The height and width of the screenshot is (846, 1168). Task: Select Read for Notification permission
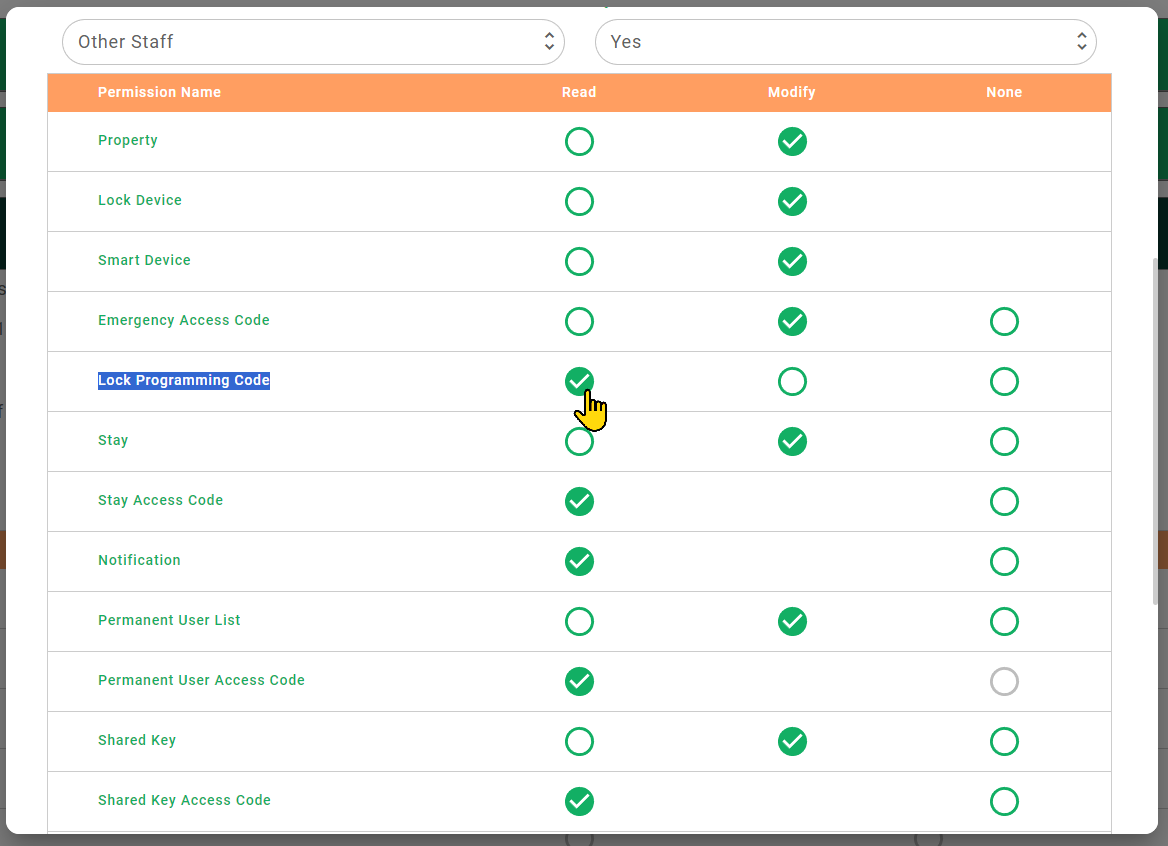click(x=579, y=562)
